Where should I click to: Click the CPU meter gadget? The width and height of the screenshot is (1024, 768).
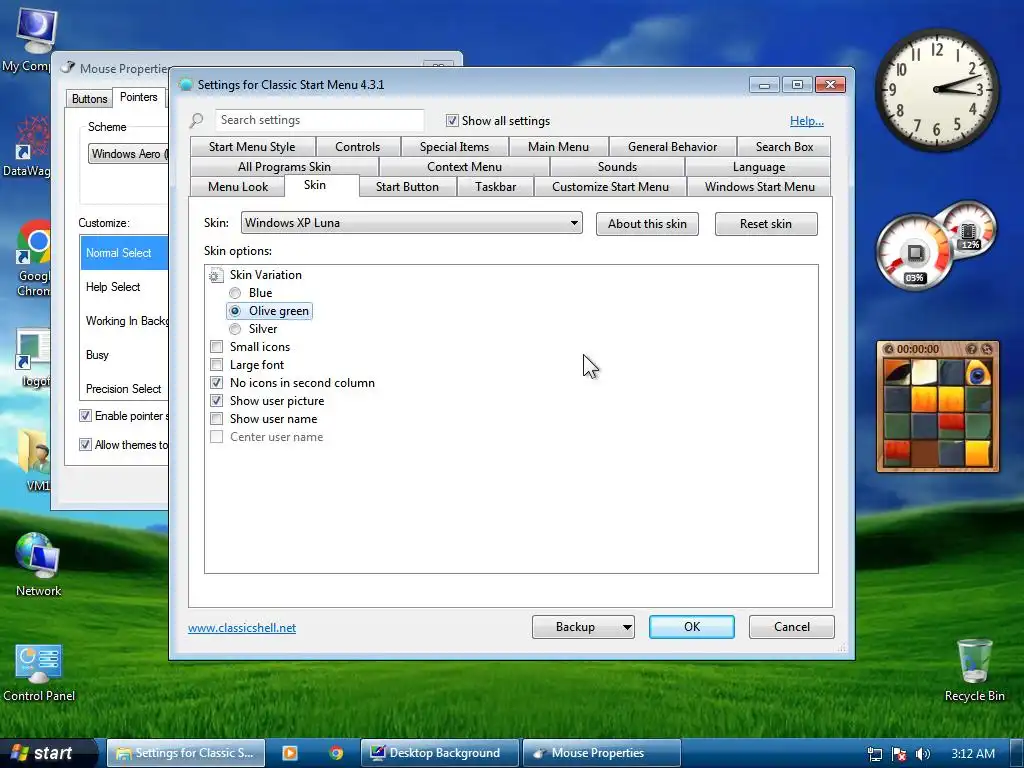coord(914,253)
